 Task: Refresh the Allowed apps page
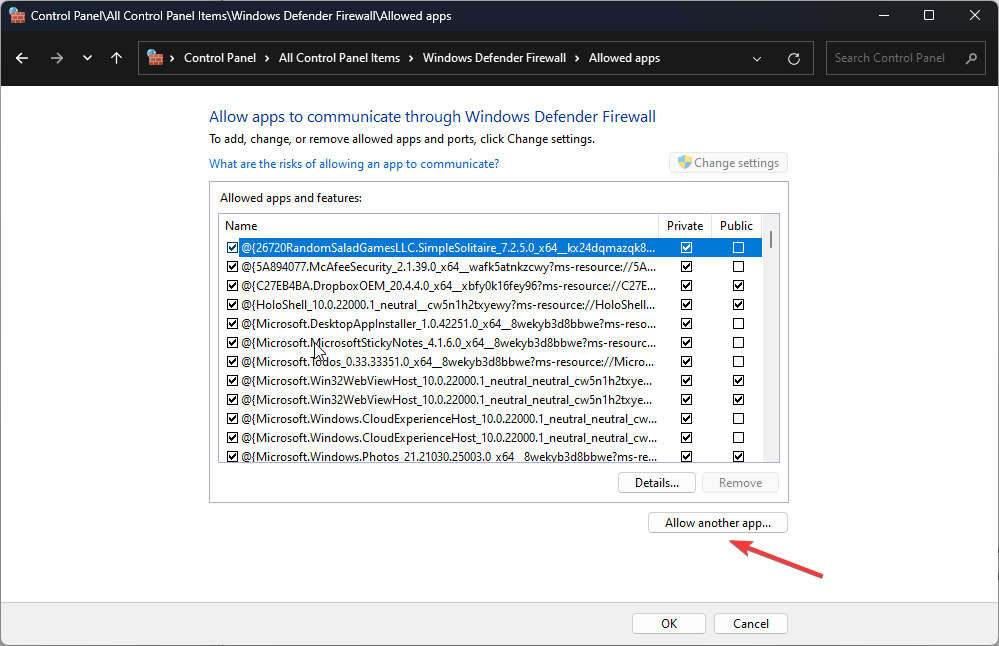tap(794, 59)
